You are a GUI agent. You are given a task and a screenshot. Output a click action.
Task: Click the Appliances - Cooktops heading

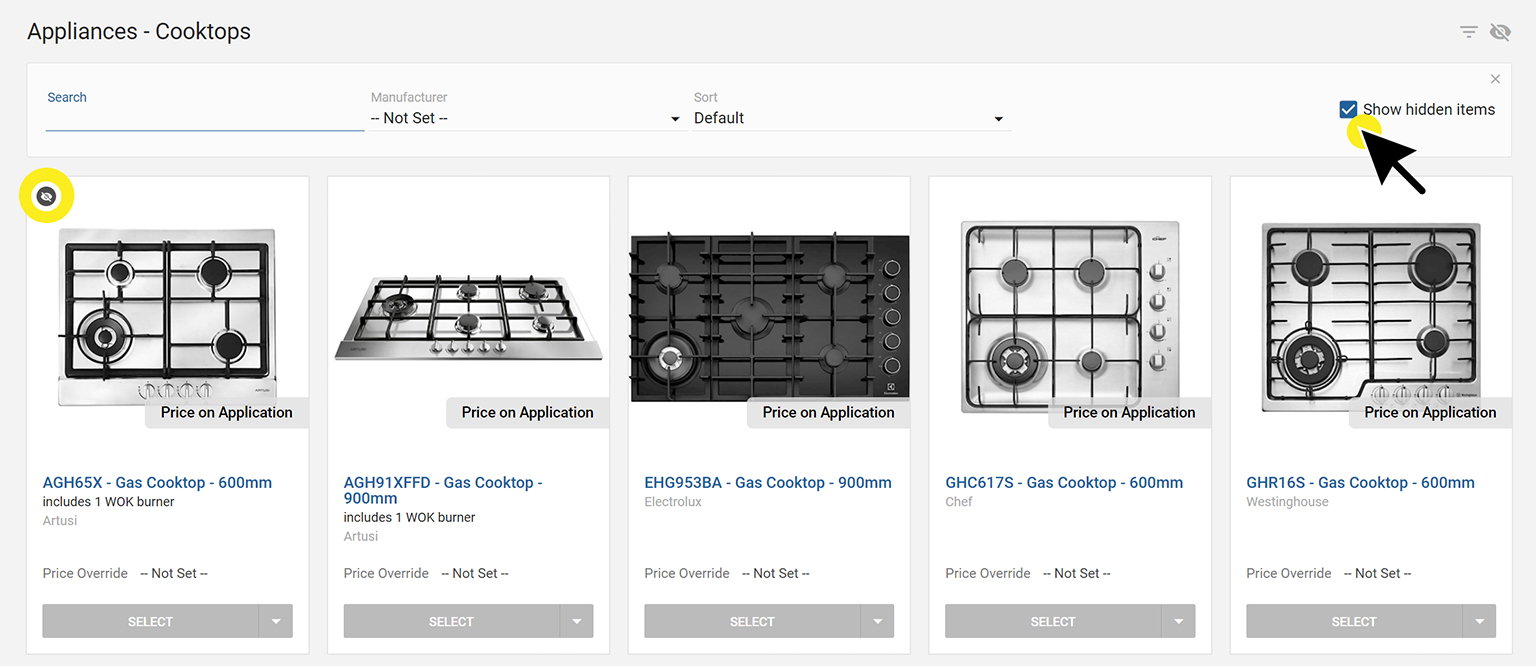click(x=139, y=32)
